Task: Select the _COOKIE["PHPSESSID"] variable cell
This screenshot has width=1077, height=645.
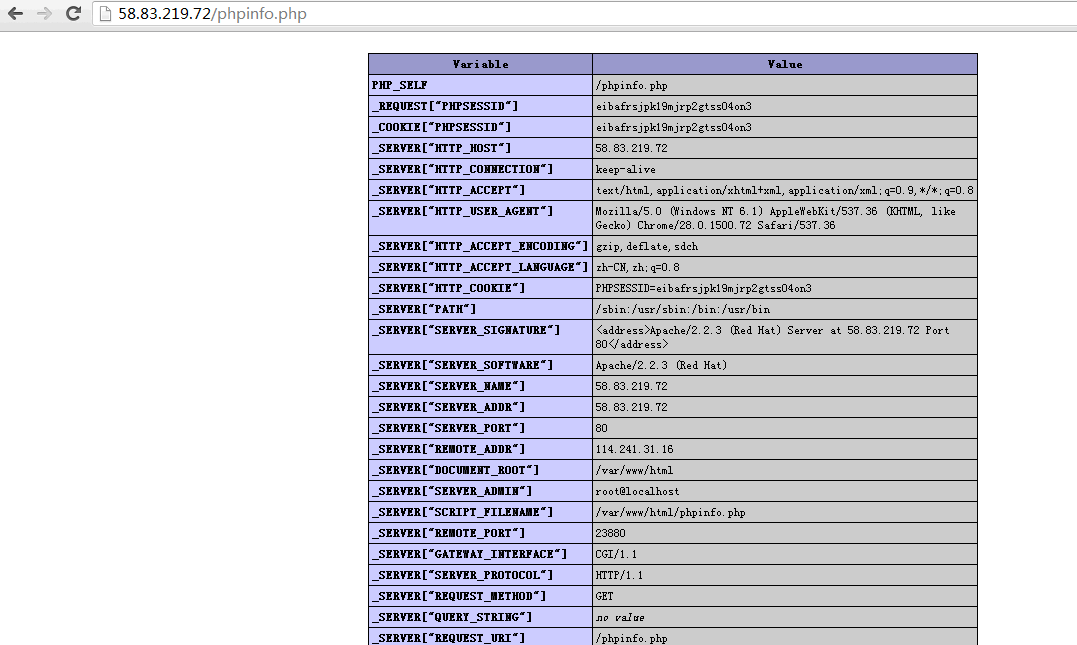Action: 480,127
